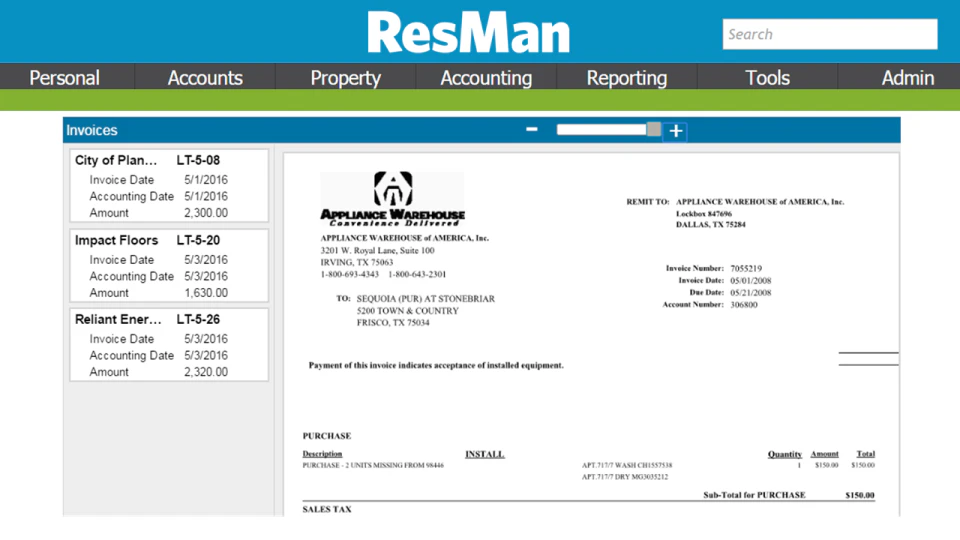Click in the Search field
Image resolution: width=960 pixels, height=540 pixels.
(x=830, y=34)
